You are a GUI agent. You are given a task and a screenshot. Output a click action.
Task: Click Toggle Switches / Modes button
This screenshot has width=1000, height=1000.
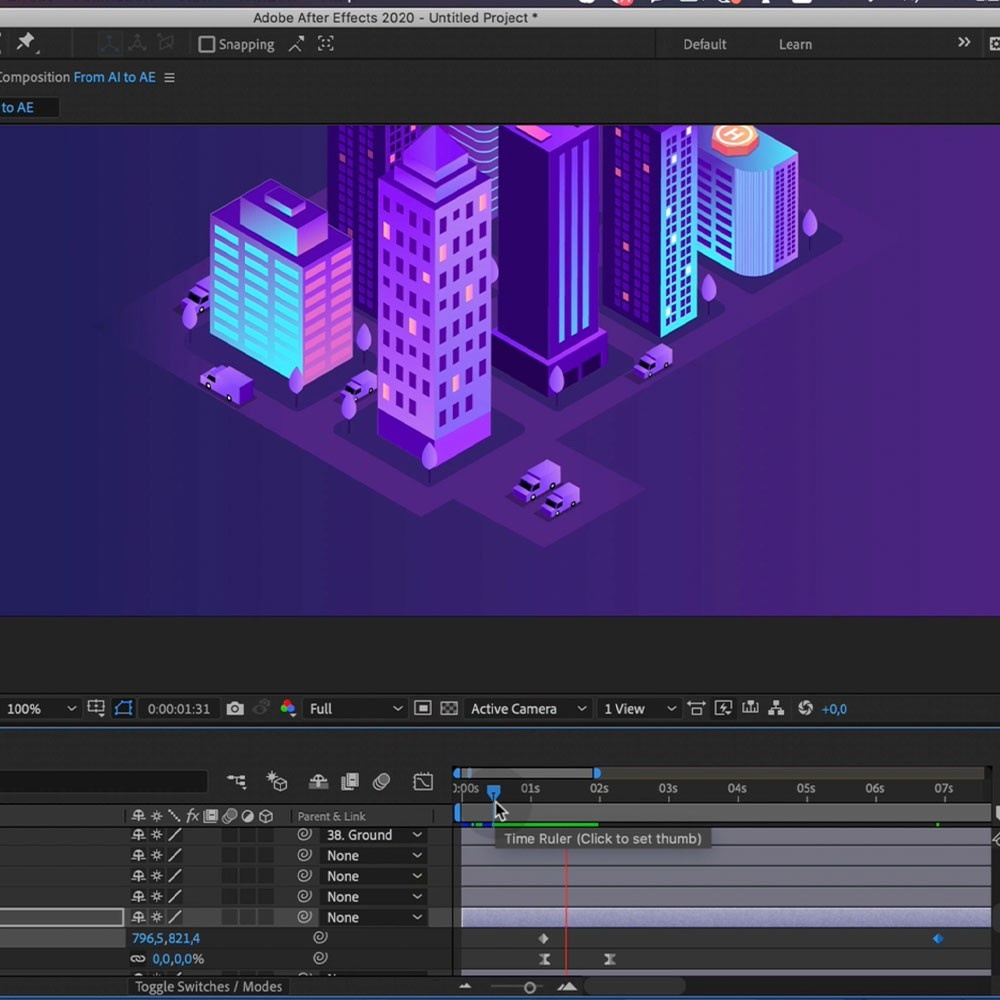[208, 987]
